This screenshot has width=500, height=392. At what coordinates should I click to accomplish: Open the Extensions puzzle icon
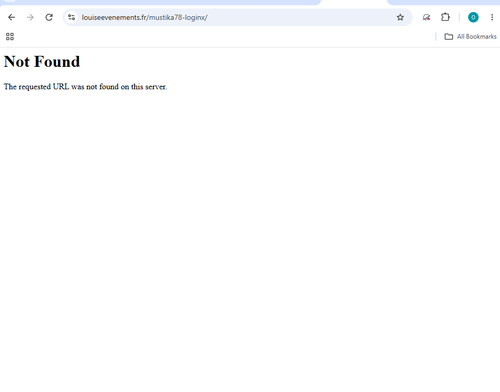pos(445,17)
